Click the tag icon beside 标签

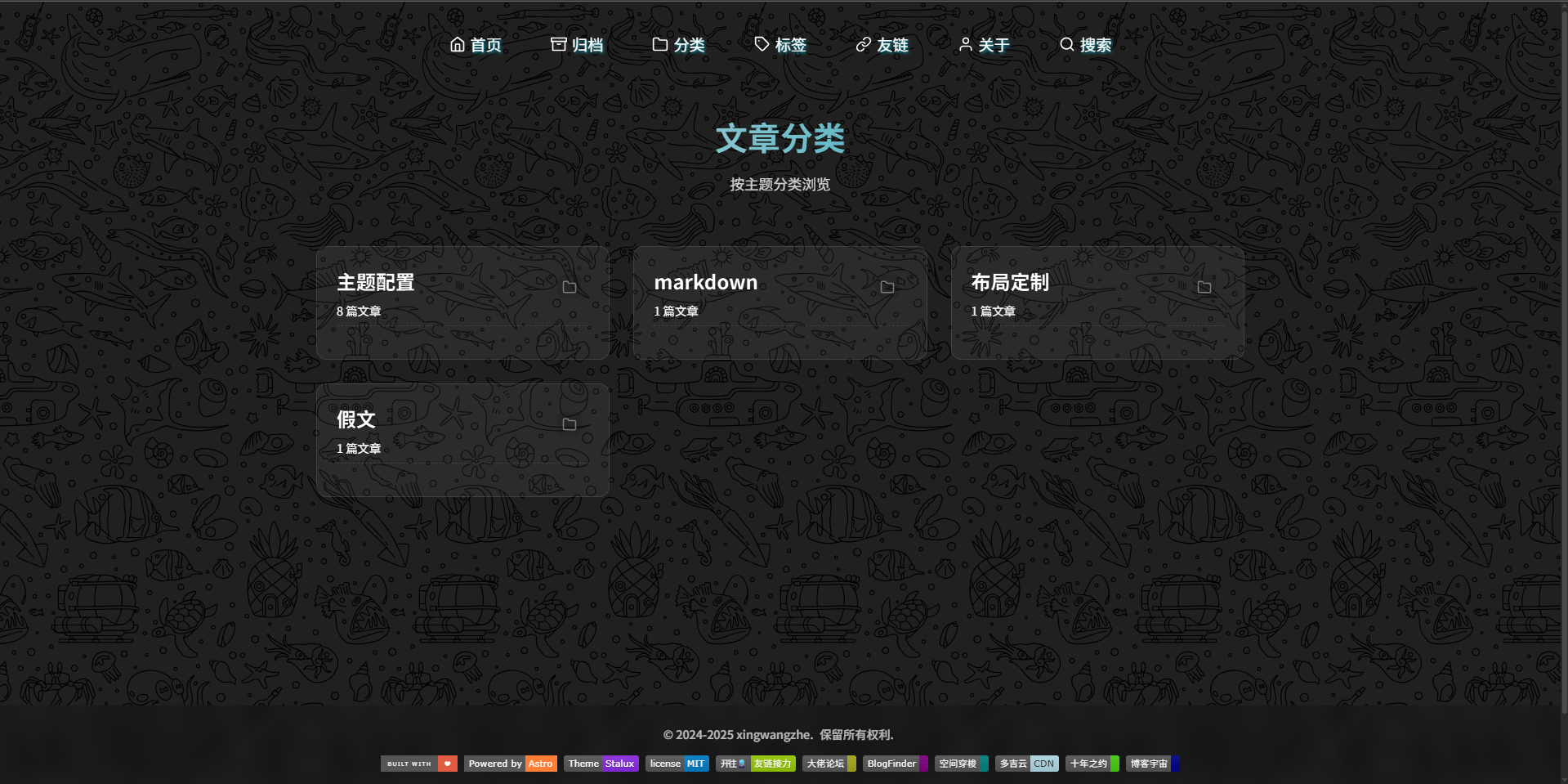pos(762,45)
